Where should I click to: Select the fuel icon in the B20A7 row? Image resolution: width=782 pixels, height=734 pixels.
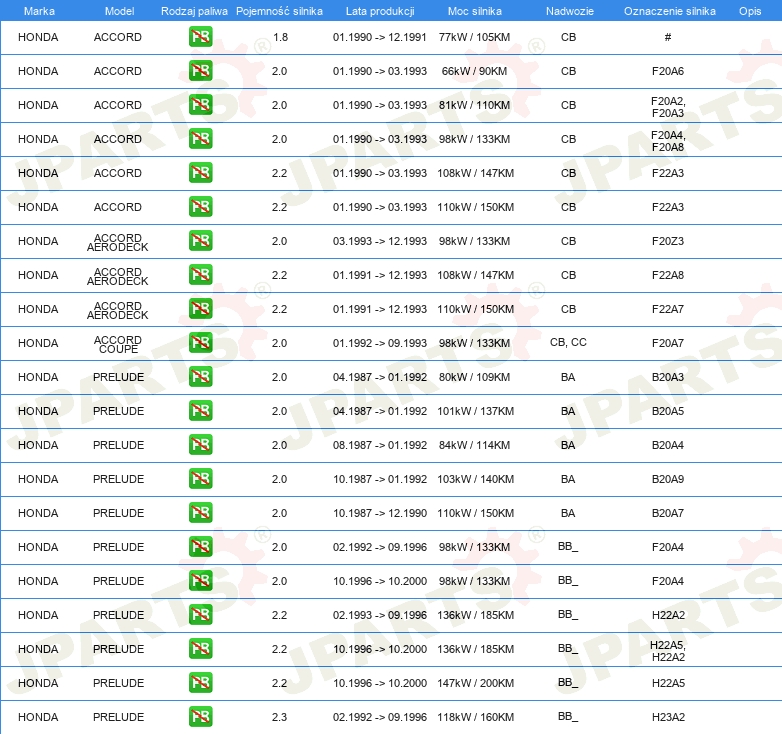pos(200,513)
